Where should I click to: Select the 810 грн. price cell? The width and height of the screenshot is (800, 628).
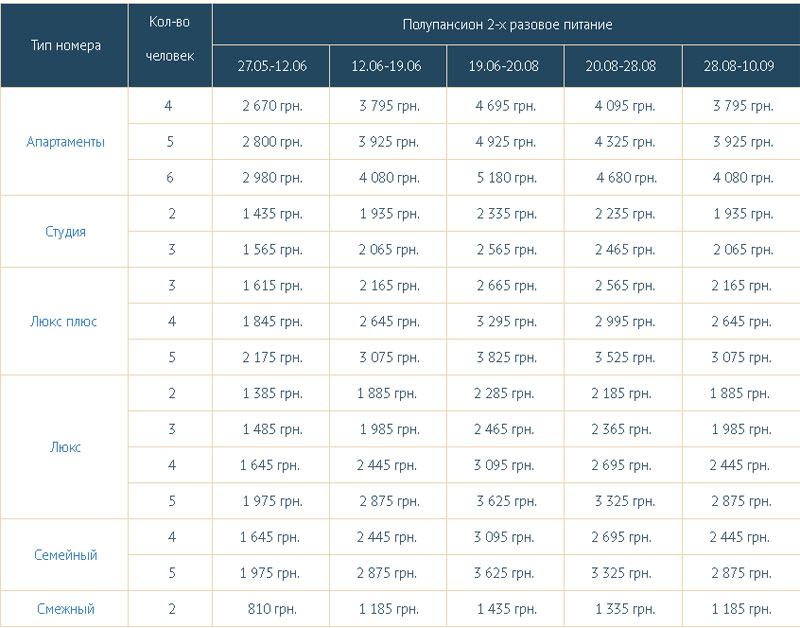[272, 608]
